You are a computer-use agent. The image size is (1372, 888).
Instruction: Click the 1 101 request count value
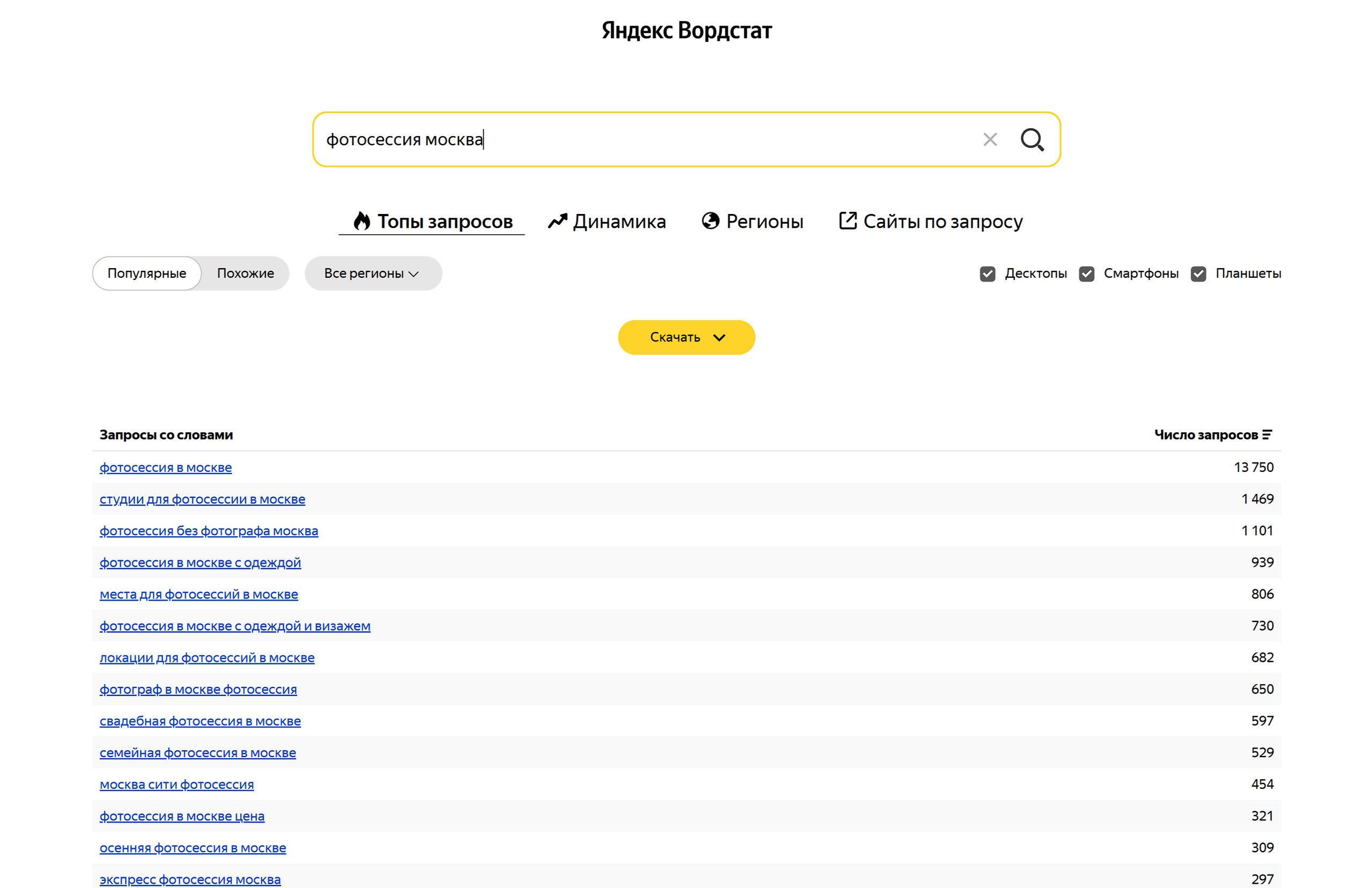(1257, 531)
